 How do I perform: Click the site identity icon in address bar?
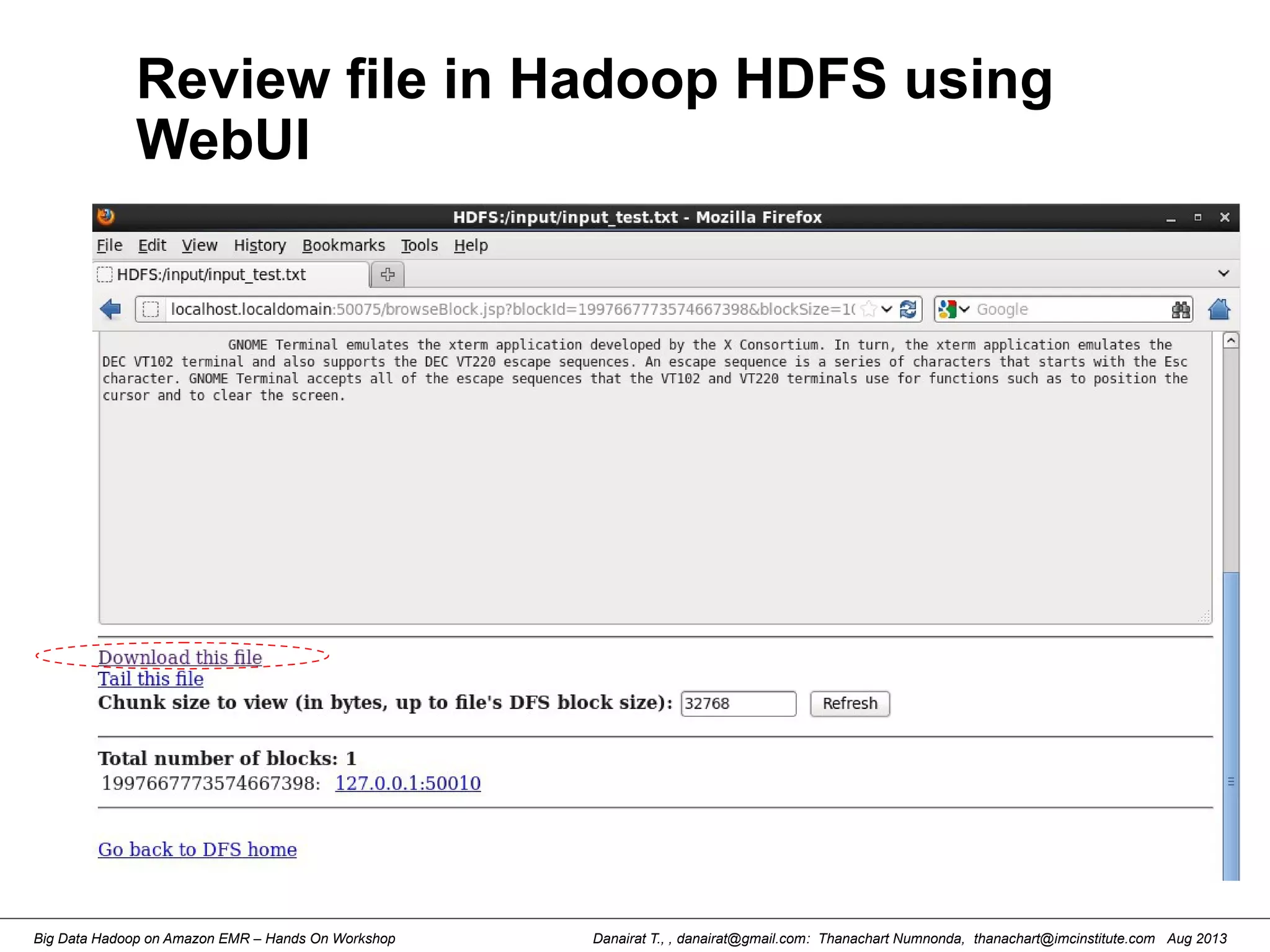pyautogui.click(x=151, y=309)
